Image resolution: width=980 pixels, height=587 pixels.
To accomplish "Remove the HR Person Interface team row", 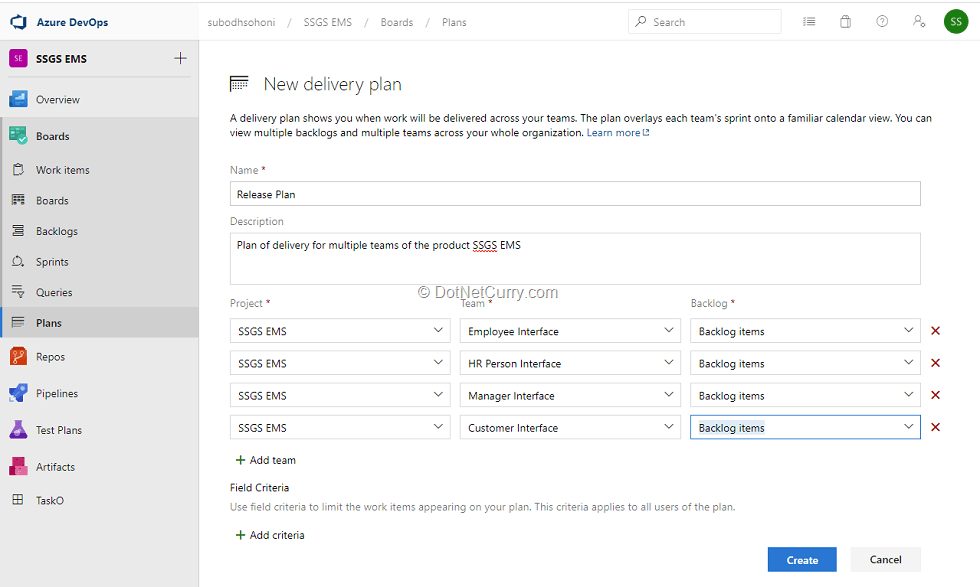I will 936,363.
